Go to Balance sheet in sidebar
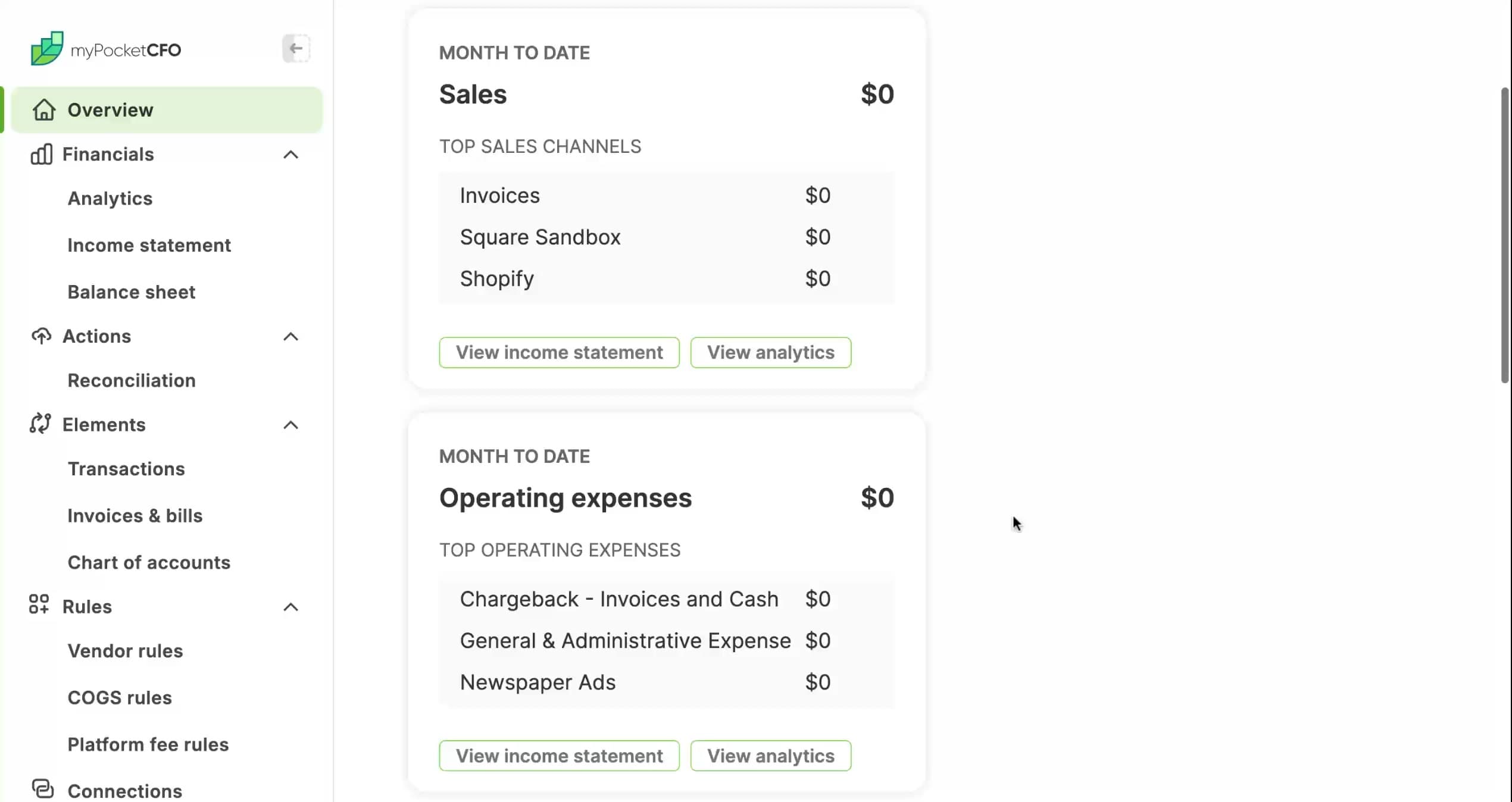This screenshot has width=1512, height=802. click(x=131, y=292)
